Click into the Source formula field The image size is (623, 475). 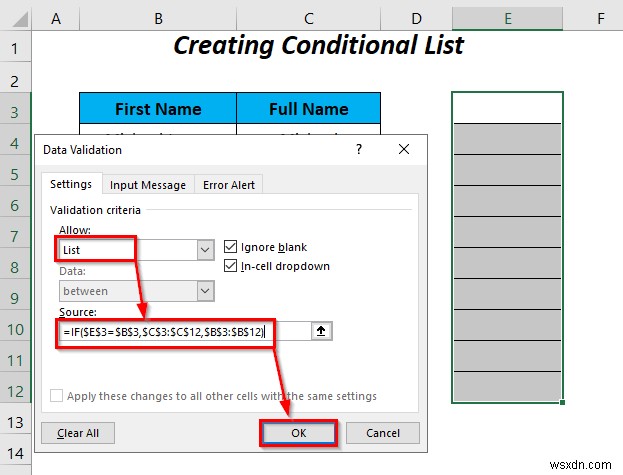click(x=185, y=332)
